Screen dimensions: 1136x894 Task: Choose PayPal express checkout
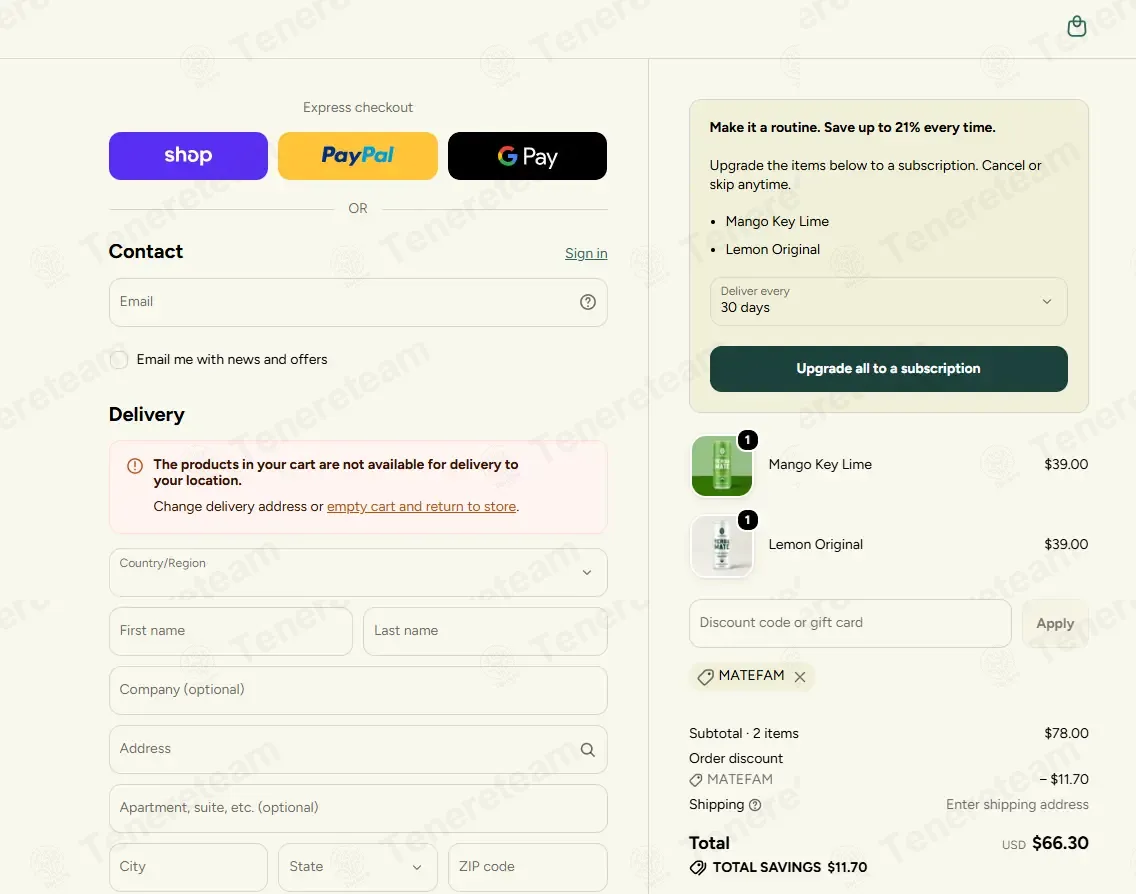[358, 156]
